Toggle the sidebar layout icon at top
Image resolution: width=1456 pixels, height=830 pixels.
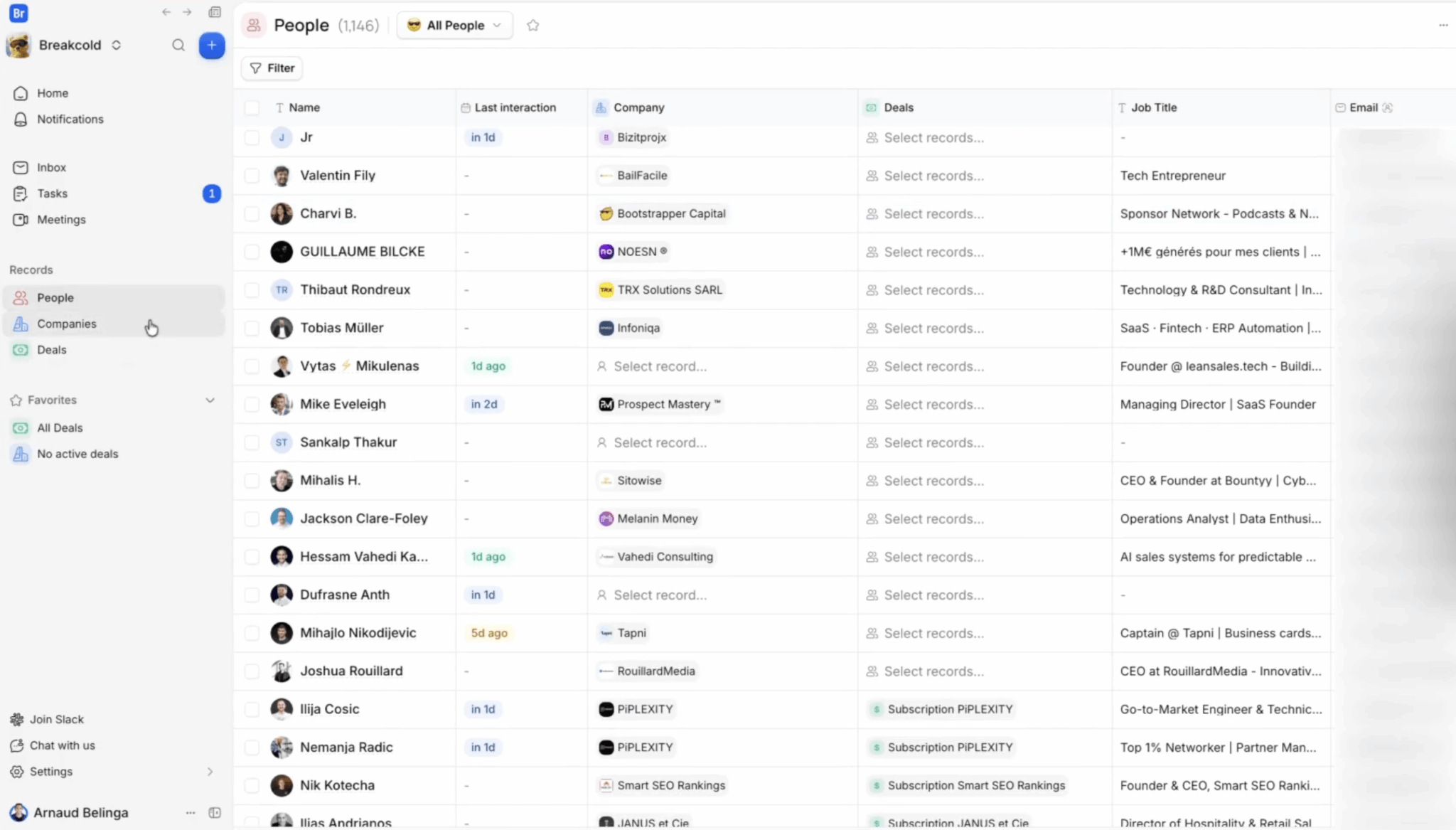coord(215,12)
